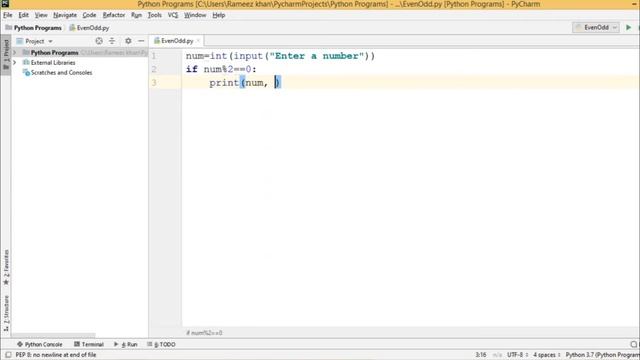Open the Window menu

[x=195, y=15]
